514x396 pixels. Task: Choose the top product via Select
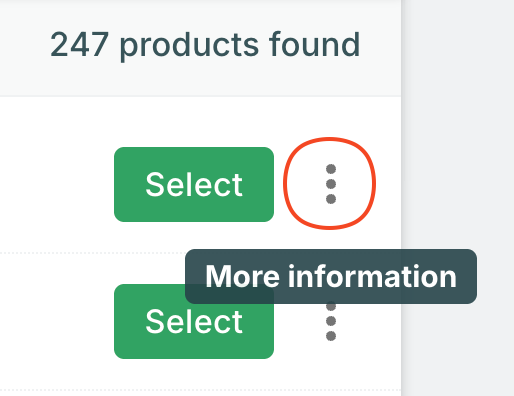(194, 184)
